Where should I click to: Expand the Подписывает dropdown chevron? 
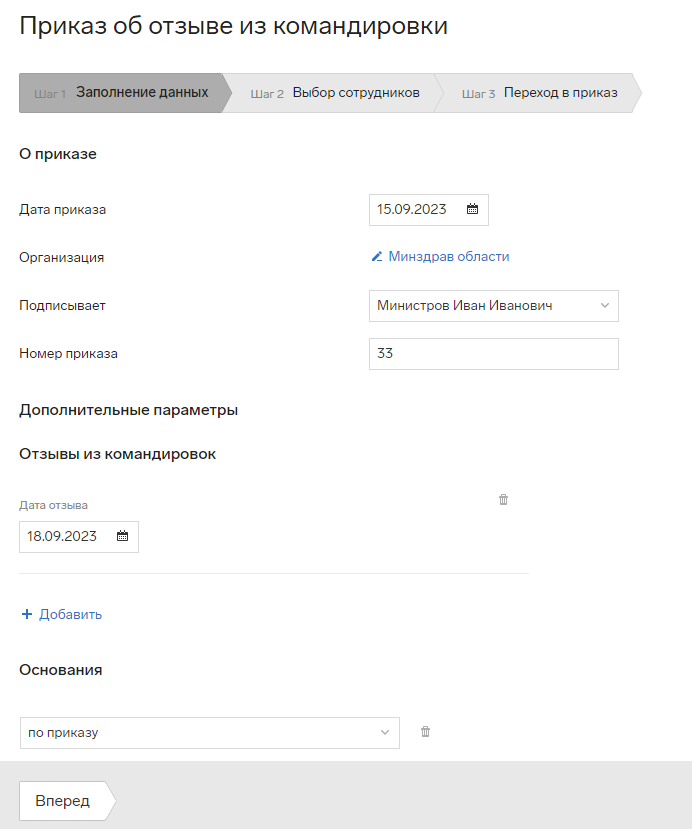pyautogui.click(x=605, y=305)
